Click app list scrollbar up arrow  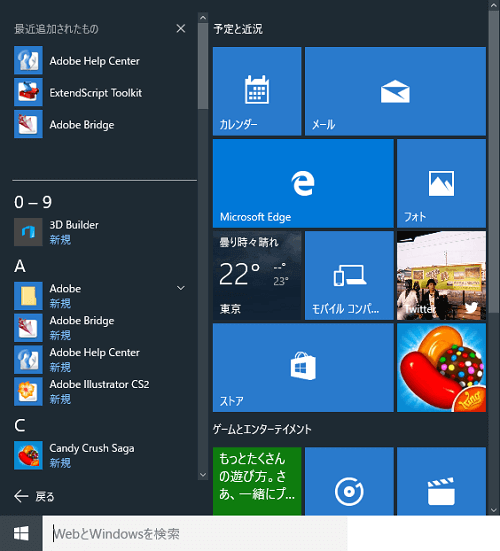pos(203,17)
